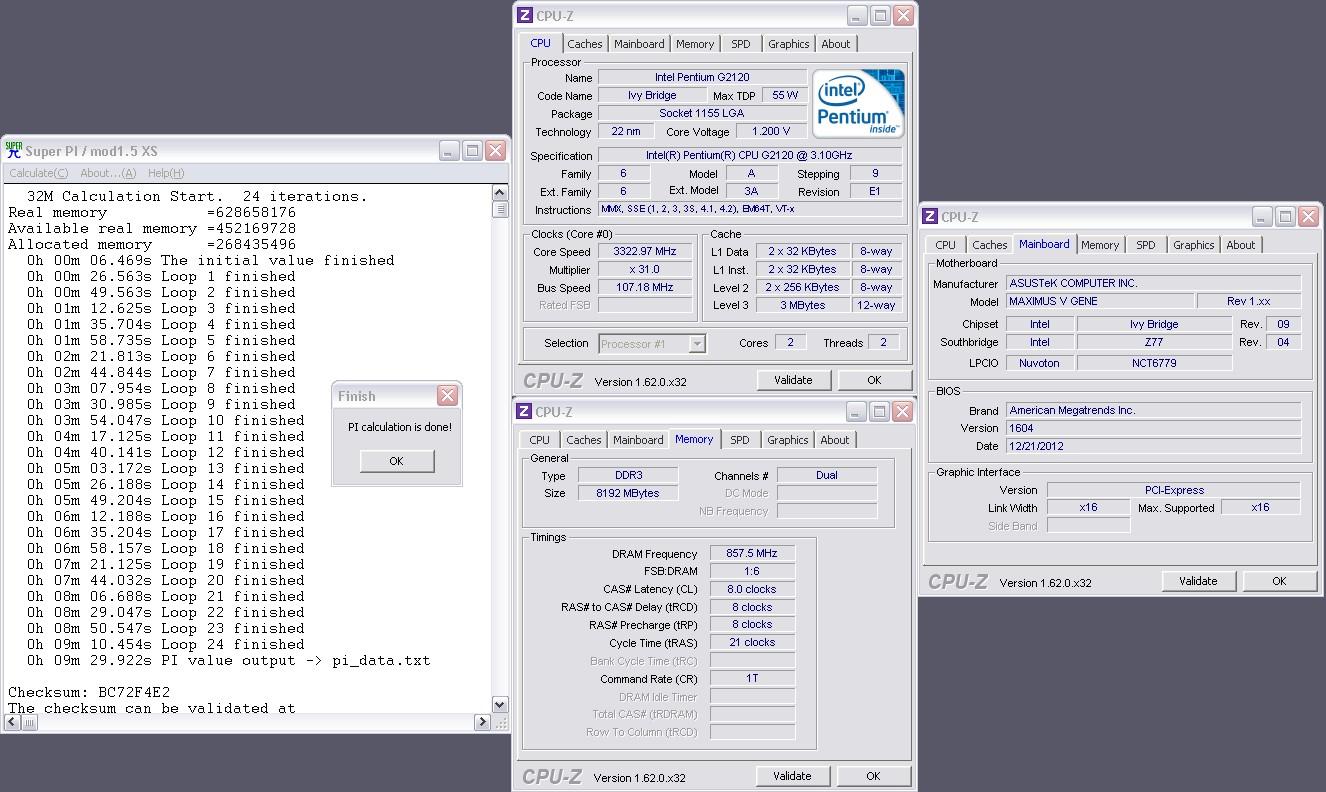Open About tab in right Mainboard CPU-Z window
This screenshot has width=1326, height=792.
(1241, 245)
